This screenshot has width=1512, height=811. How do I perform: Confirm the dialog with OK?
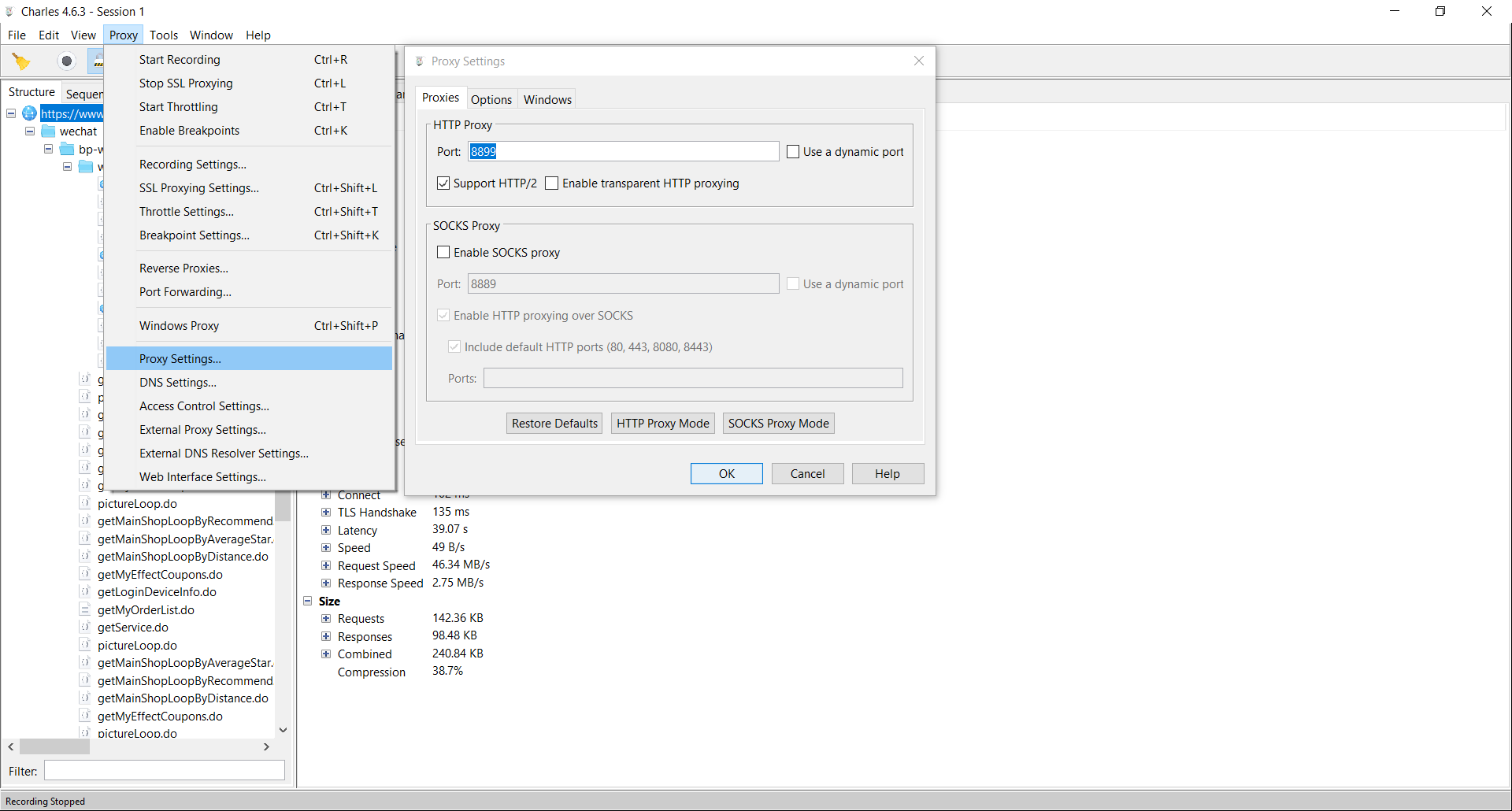coord(727,474)
